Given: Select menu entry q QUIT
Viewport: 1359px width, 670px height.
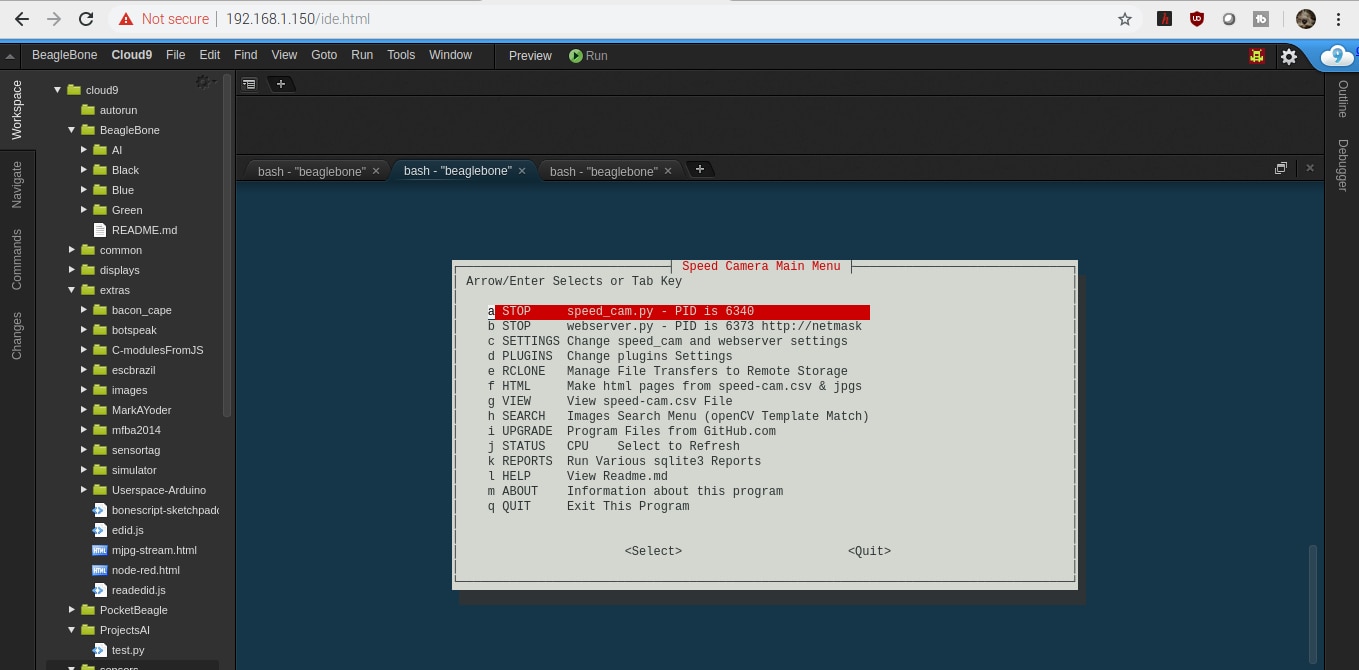Looking at the screenshot, I should (x=589, y=506).
